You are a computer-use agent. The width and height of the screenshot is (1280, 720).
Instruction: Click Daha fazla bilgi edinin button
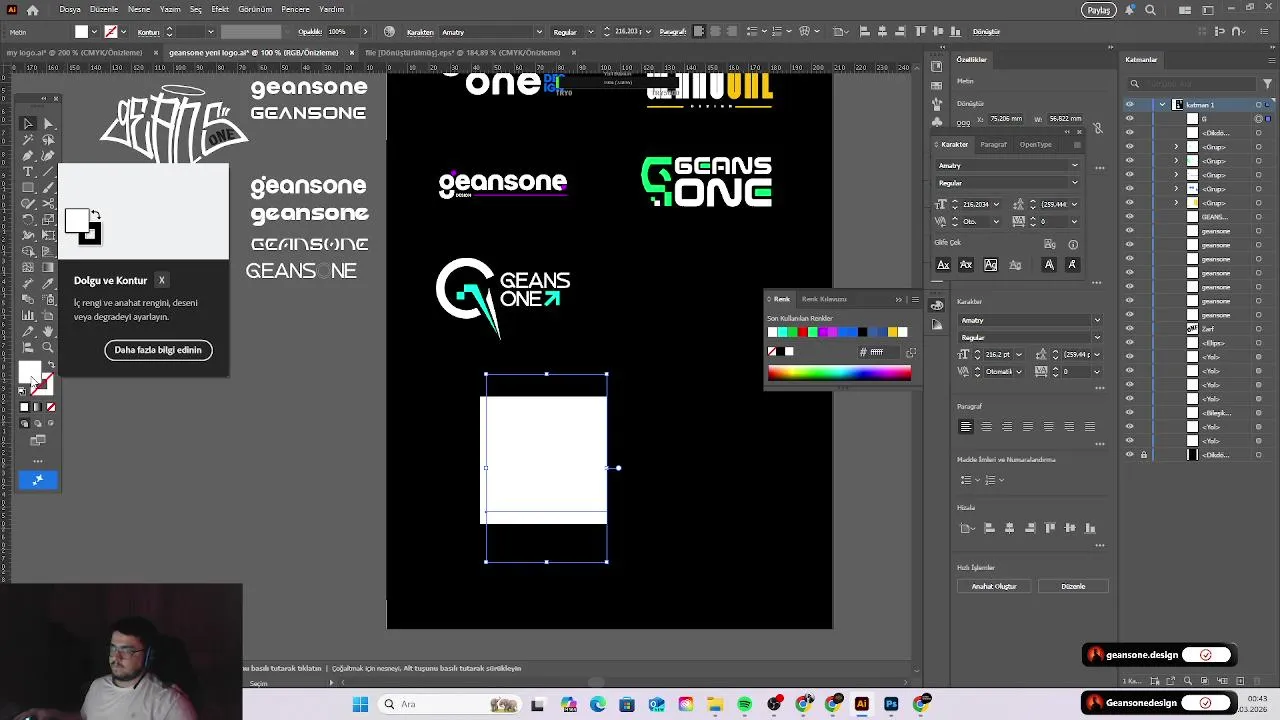[x=158, y=350]
